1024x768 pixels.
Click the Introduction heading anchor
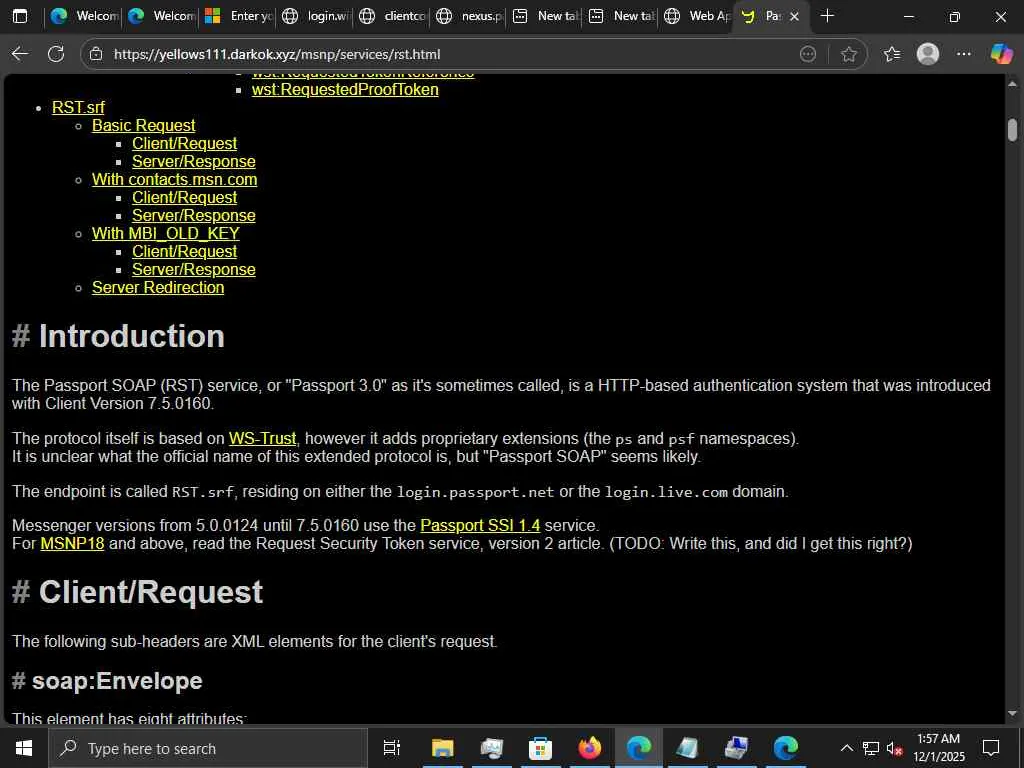[x=21, y=336]
